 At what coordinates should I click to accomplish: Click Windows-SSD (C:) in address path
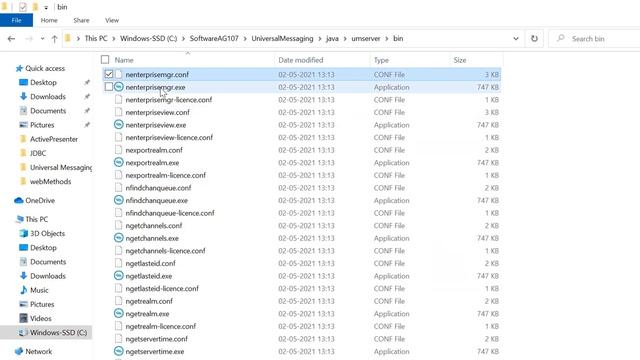149,38
